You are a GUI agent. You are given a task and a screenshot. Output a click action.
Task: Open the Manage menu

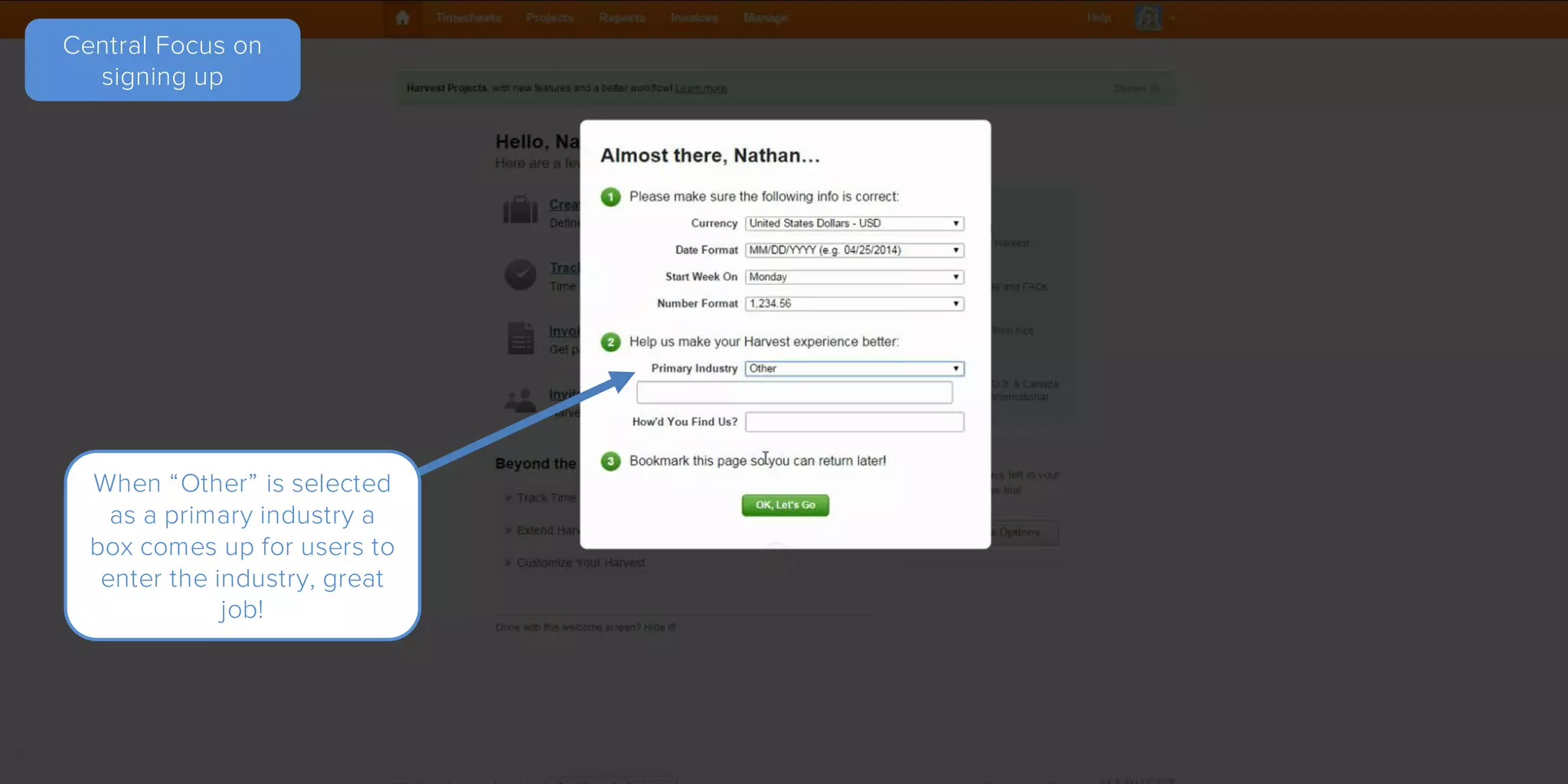[766, 18]
